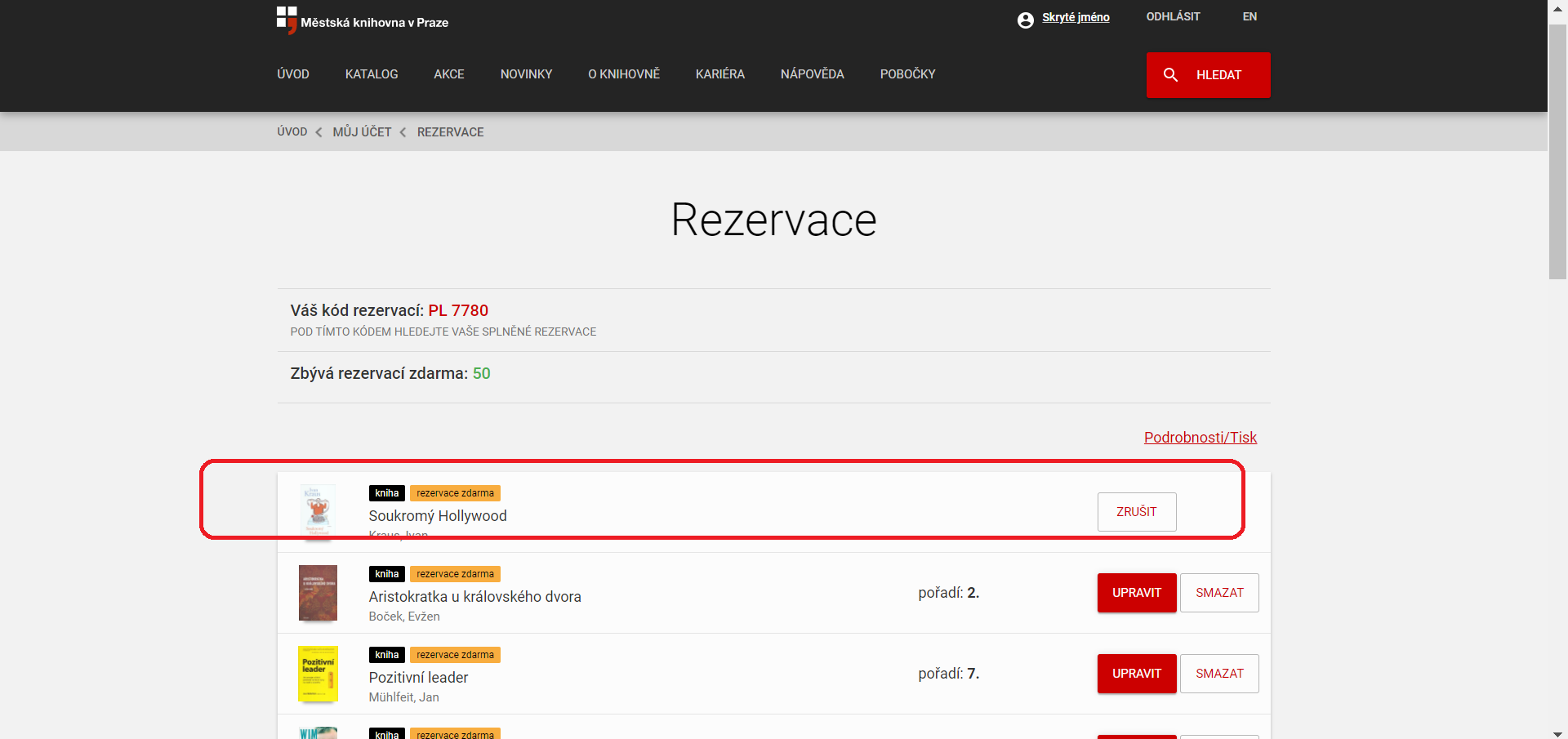Screen dimensions: 1568x739
Task: Click the scrollbar down arrow
Action: 1557,732
